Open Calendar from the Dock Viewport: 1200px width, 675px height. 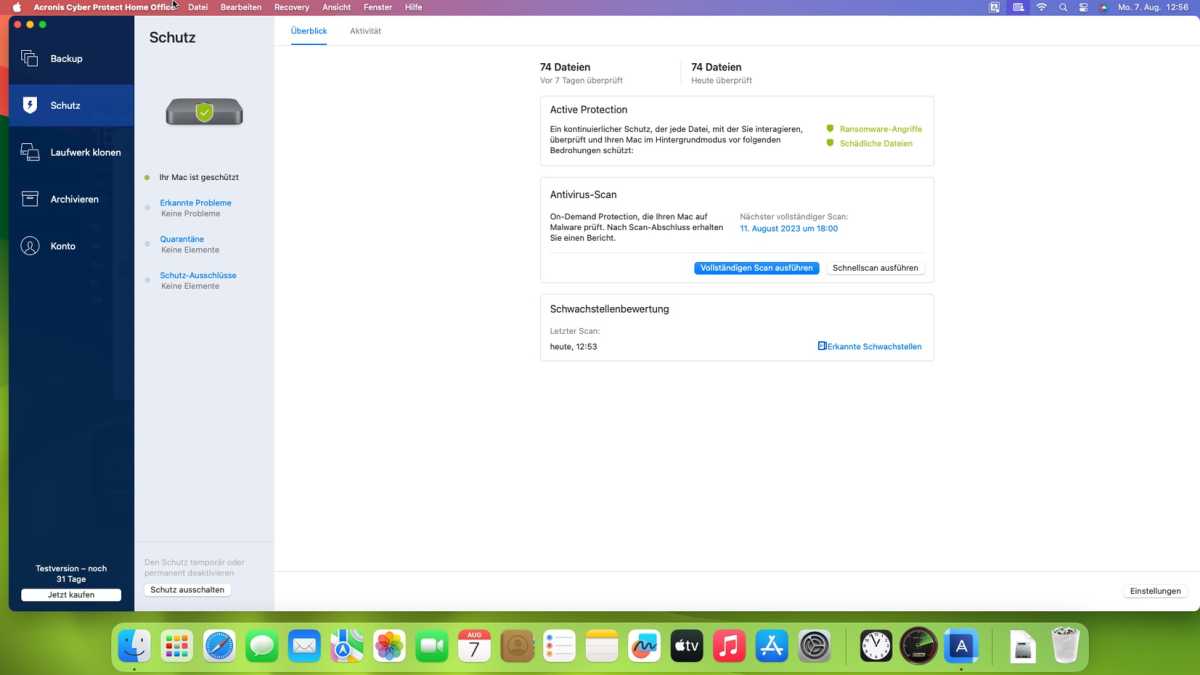click(x=474, y=646)
